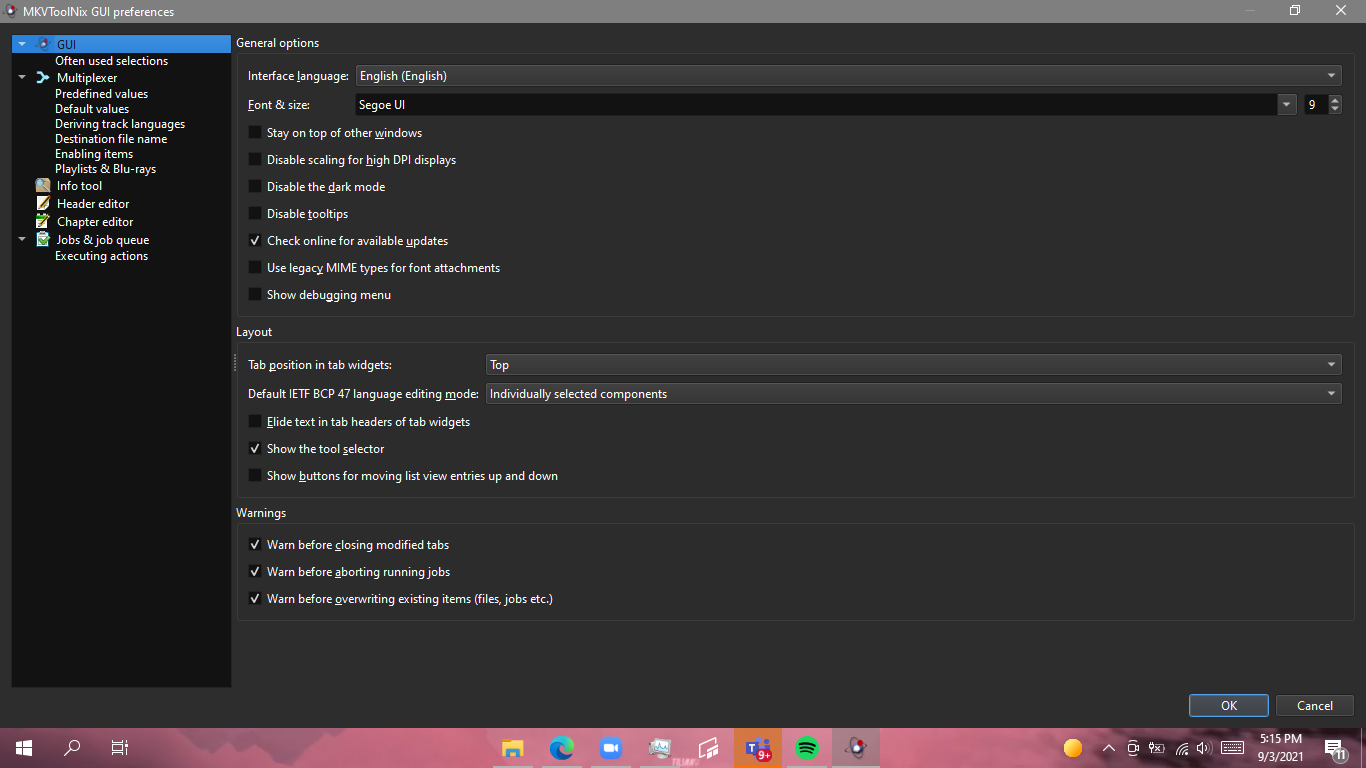The height and width of the screenshot is (768, 1366).
Task: Select the Chapter editor icon
Action: (42, 222)
